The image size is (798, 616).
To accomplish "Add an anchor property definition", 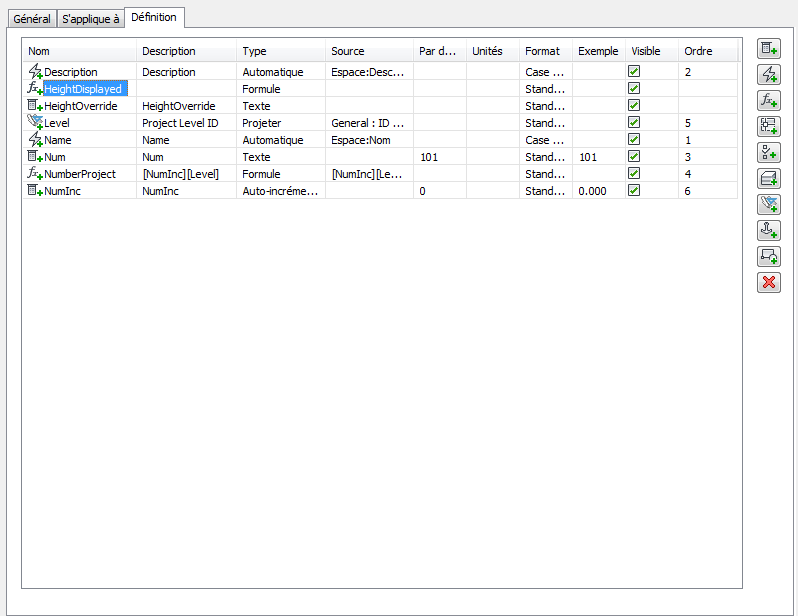I will pos(768,231).
